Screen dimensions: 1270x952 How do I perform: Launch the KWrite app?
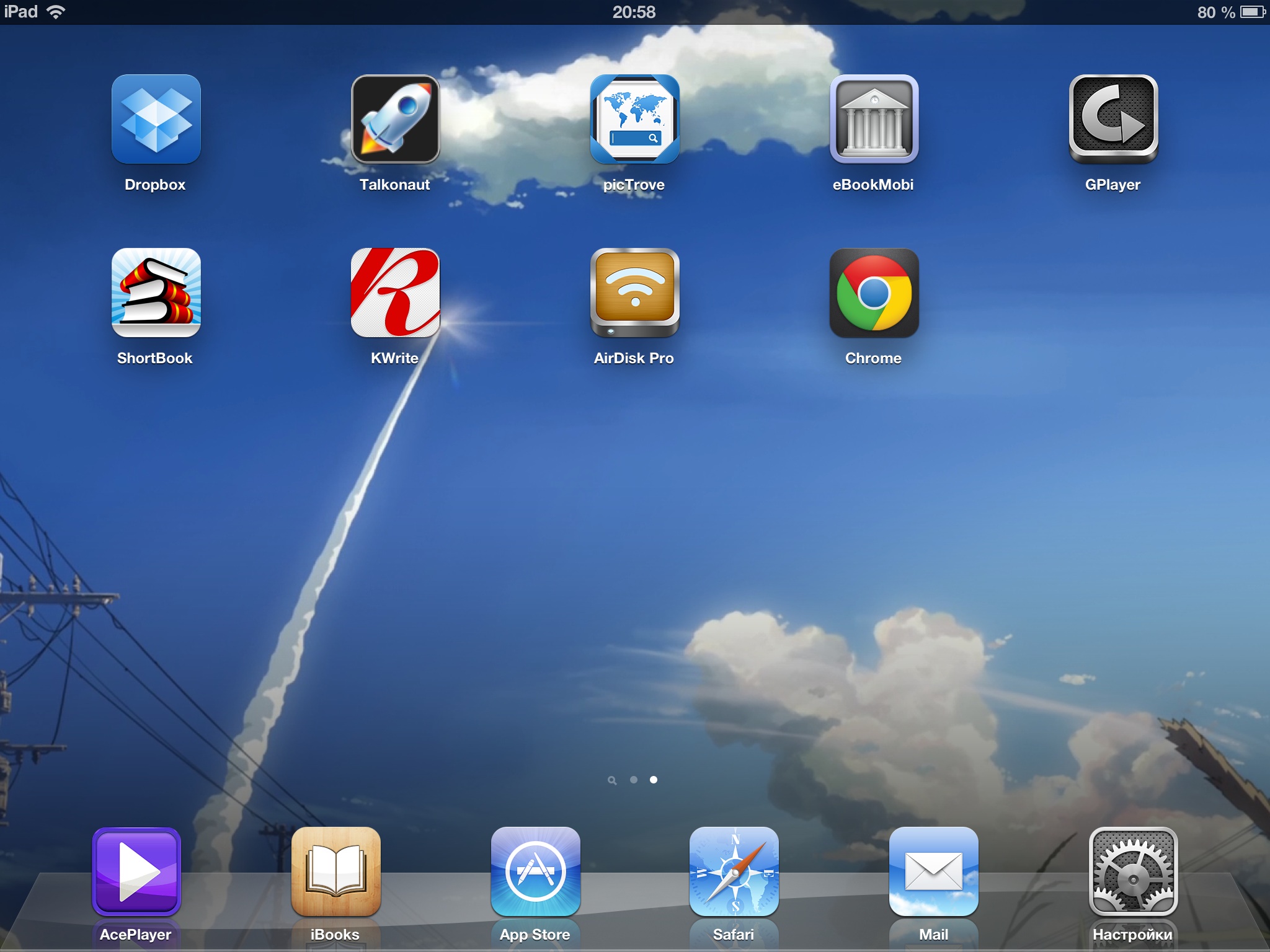[395, 293]
